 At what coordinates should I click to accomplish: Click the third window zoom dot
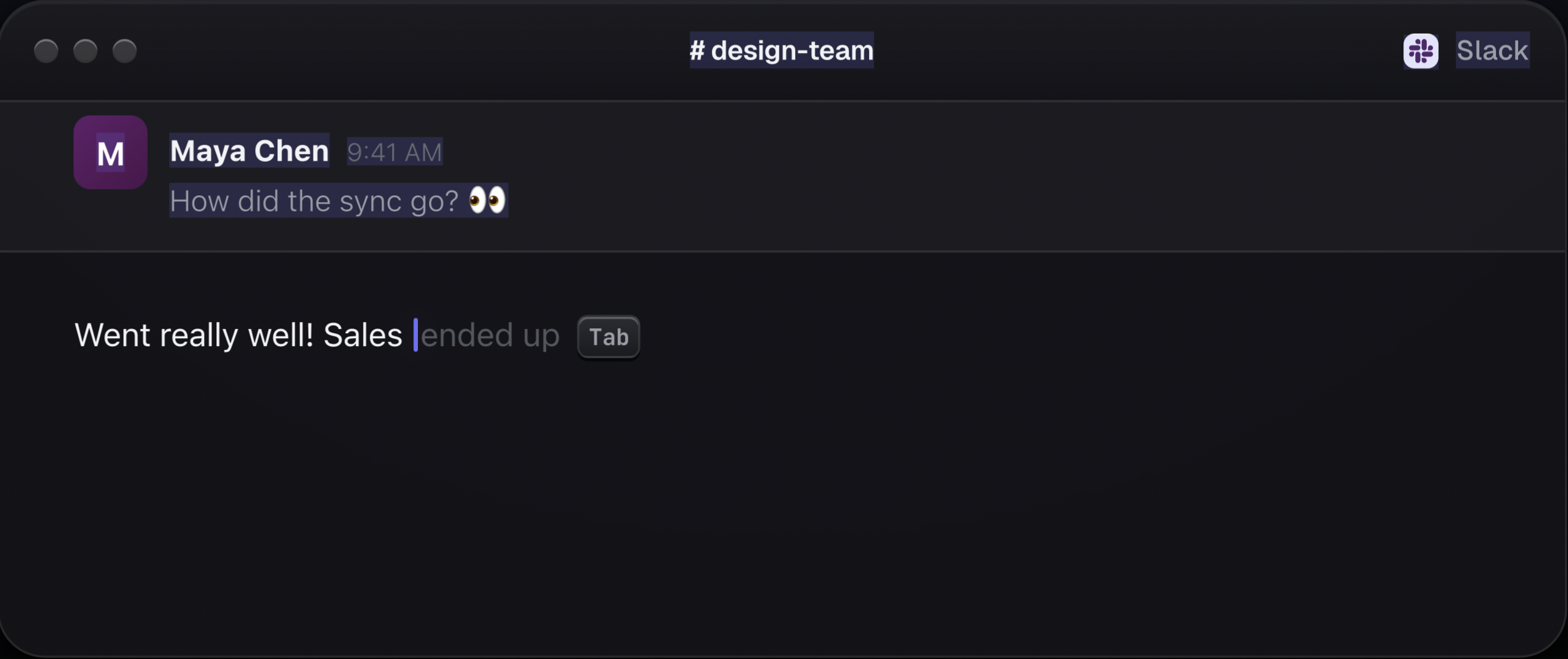point(125,51)
